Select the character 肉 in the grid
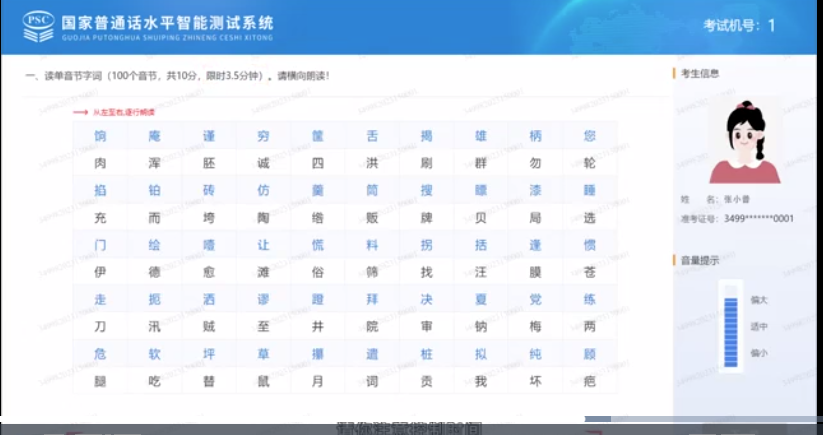The height and width of the screenshot is (435, 823). [x=100, y=162]
